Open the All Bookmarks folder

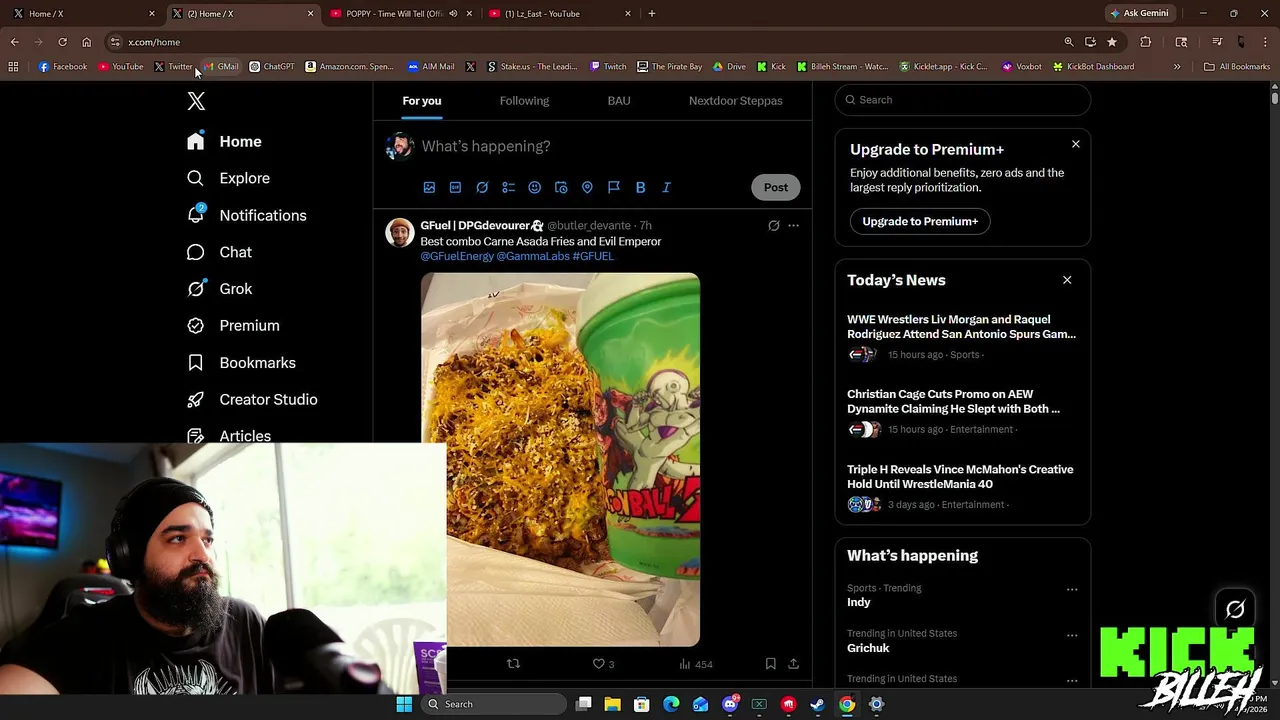pos(1237,67)
